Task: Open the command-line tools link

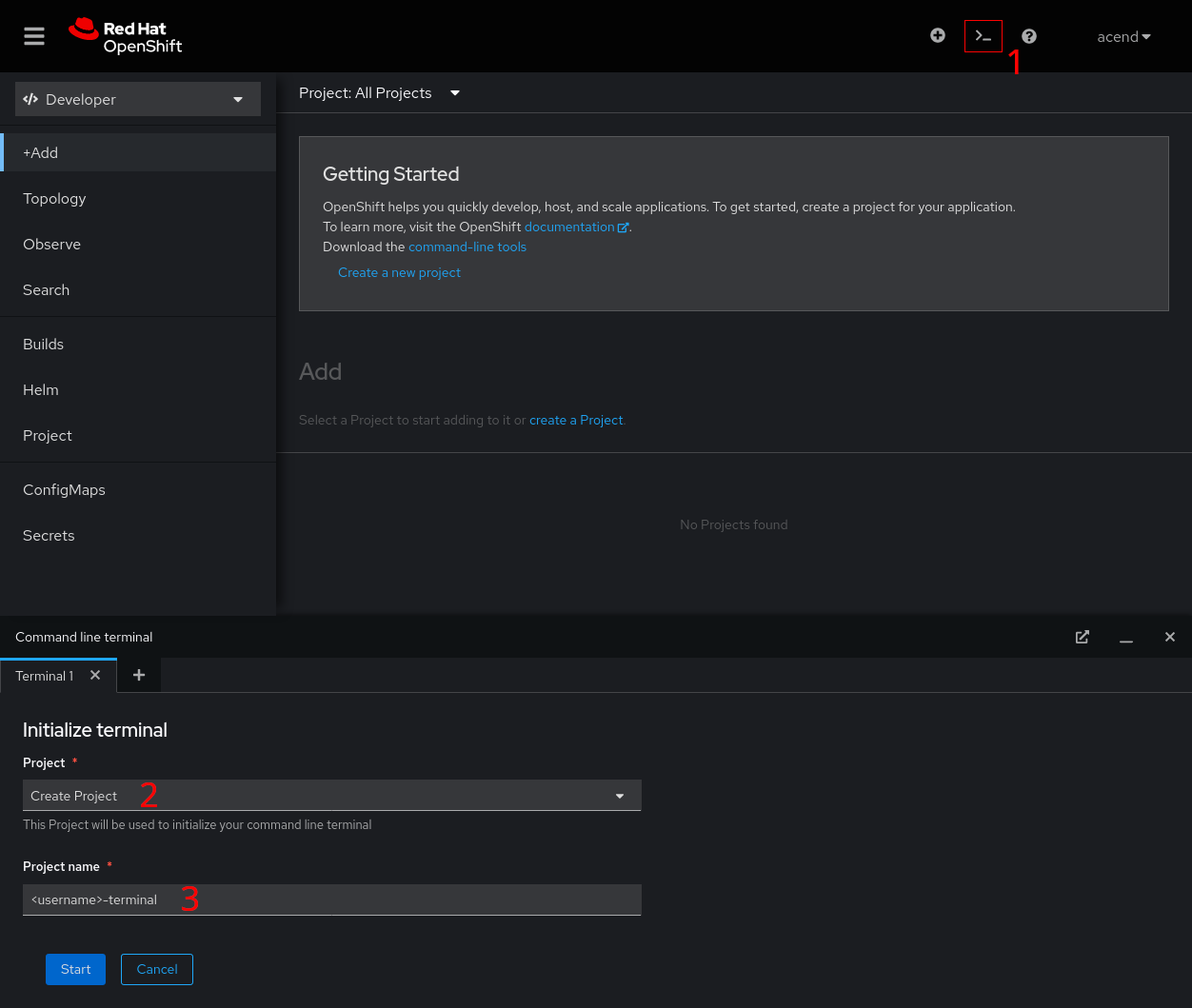Action: tap(467, 247)
